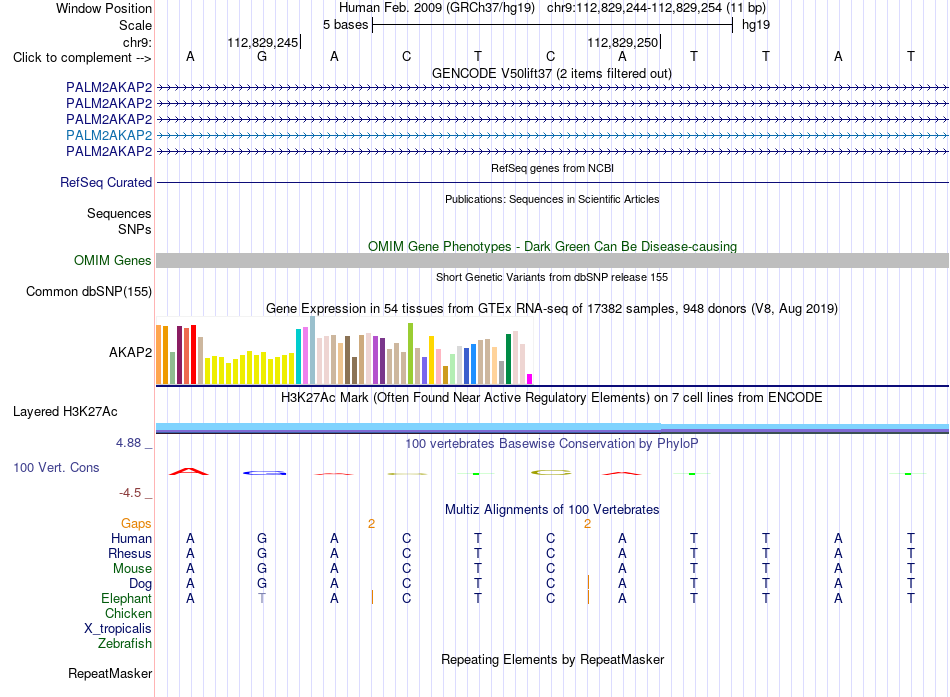Screen dimensions: 950x697
Task: Click the SNPs track label
Action: [135, 229]
